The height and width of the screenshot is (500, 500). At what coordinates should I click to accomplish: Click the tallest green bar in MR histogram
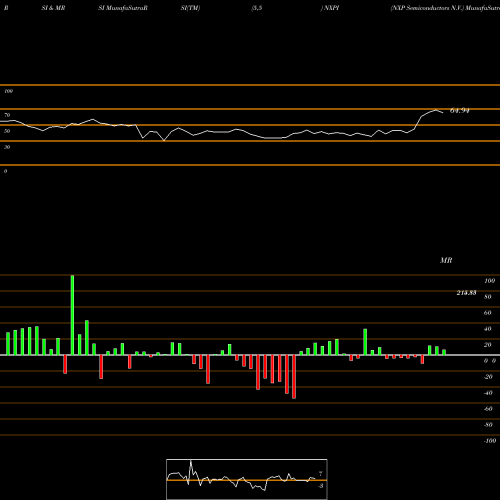[x=72, y=315]
